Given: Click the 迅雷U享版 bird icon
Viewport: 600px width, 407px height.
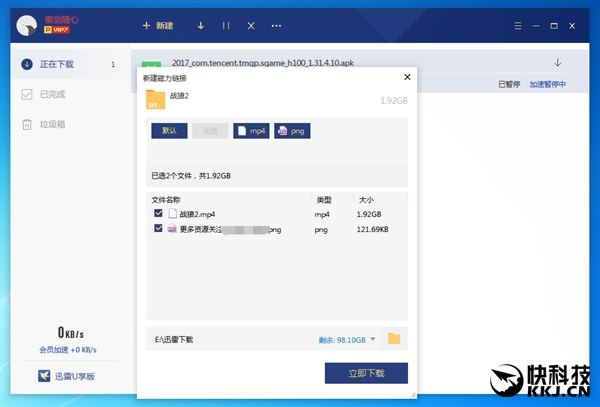Looking at the screenshot, I should (44, 376).
